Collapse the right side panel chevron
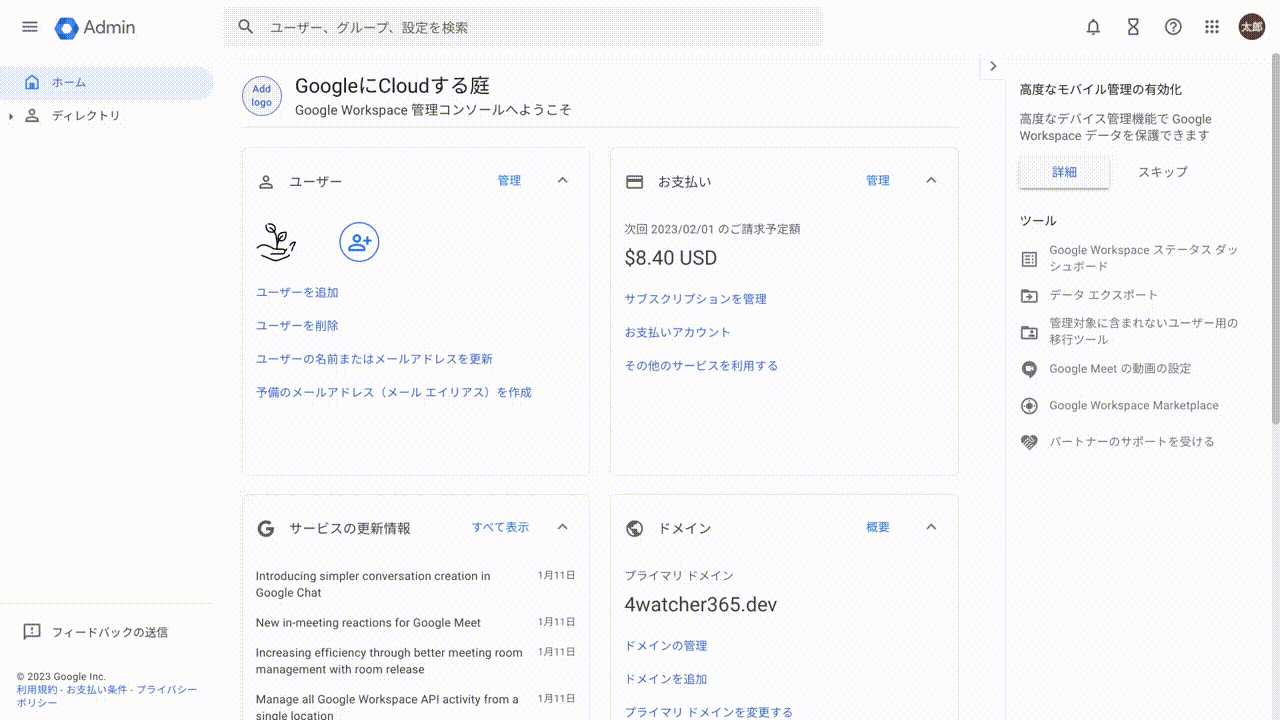Image resolution: width=1280 pixels, height=720 pixels. (993, 66)
